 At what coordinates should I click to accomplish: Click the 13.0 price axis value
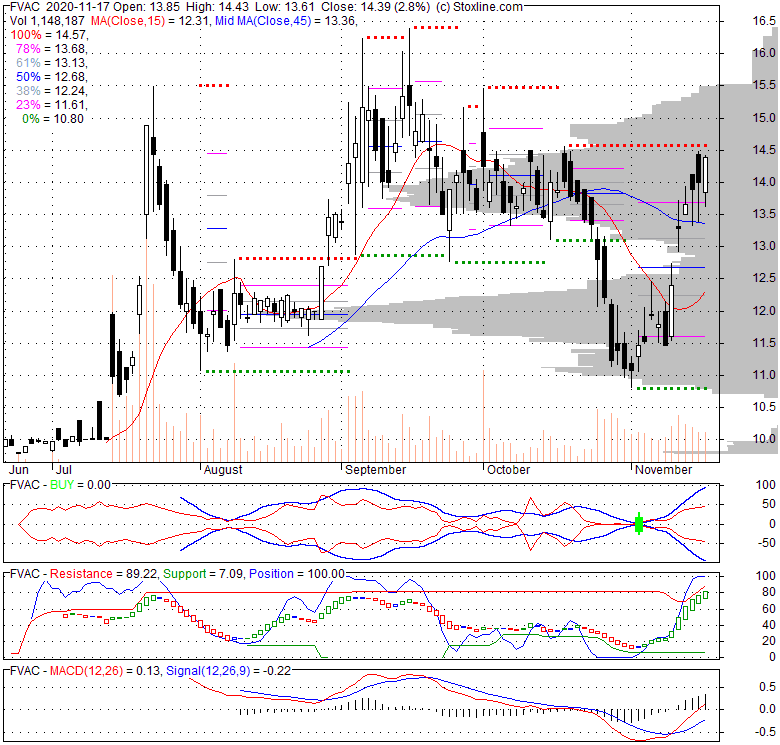coord(764,246)
